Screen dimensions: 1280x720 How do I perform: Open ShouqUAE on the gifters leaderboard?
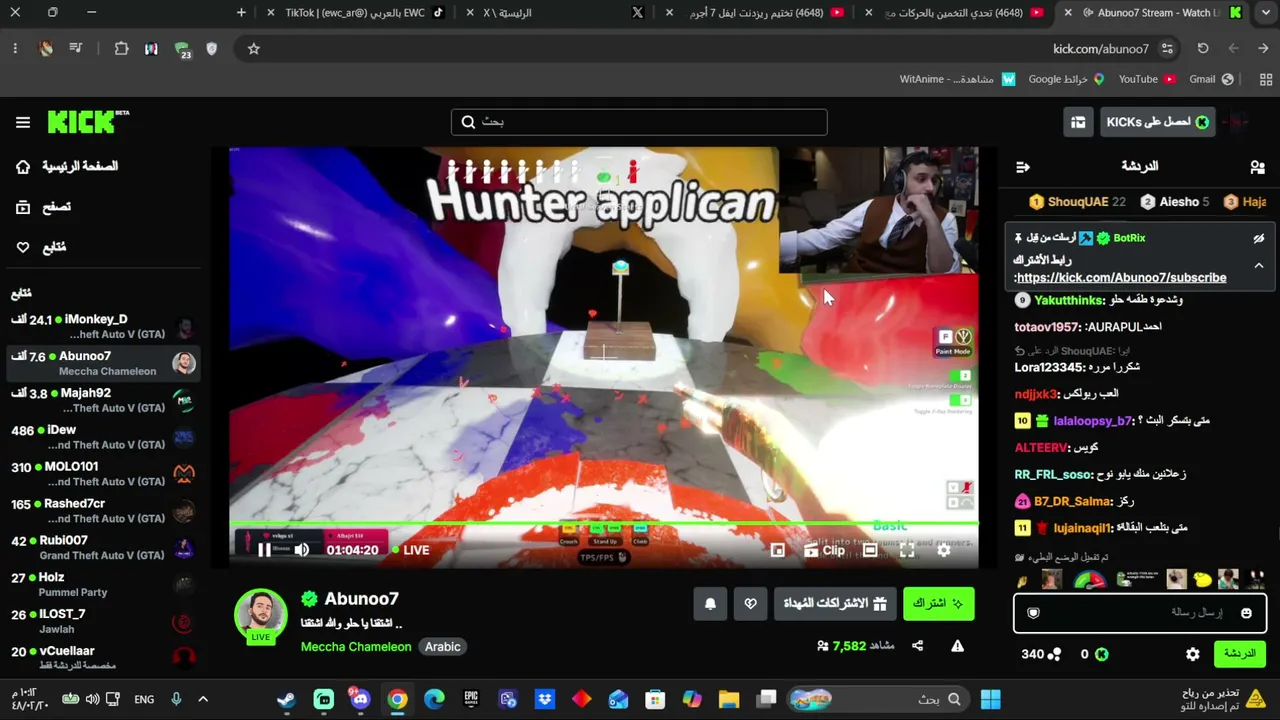coord(1077,202)
